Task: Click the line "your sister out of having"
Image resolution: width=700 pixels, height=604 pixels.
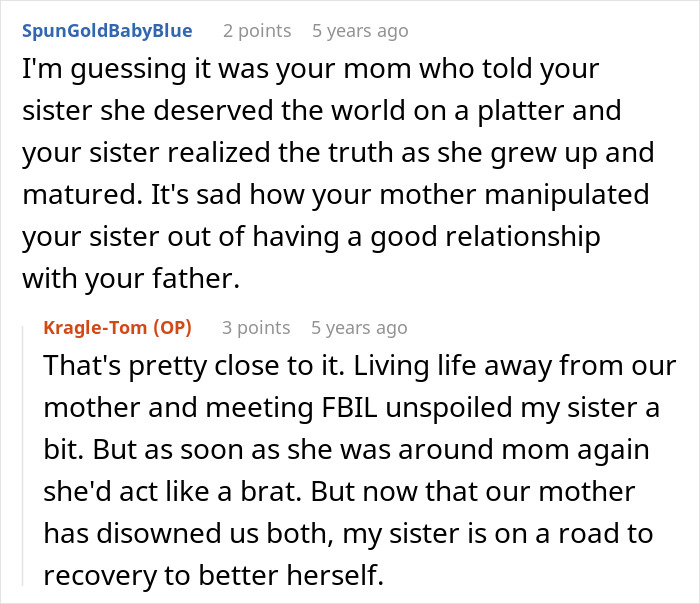Action: point(311,237)
